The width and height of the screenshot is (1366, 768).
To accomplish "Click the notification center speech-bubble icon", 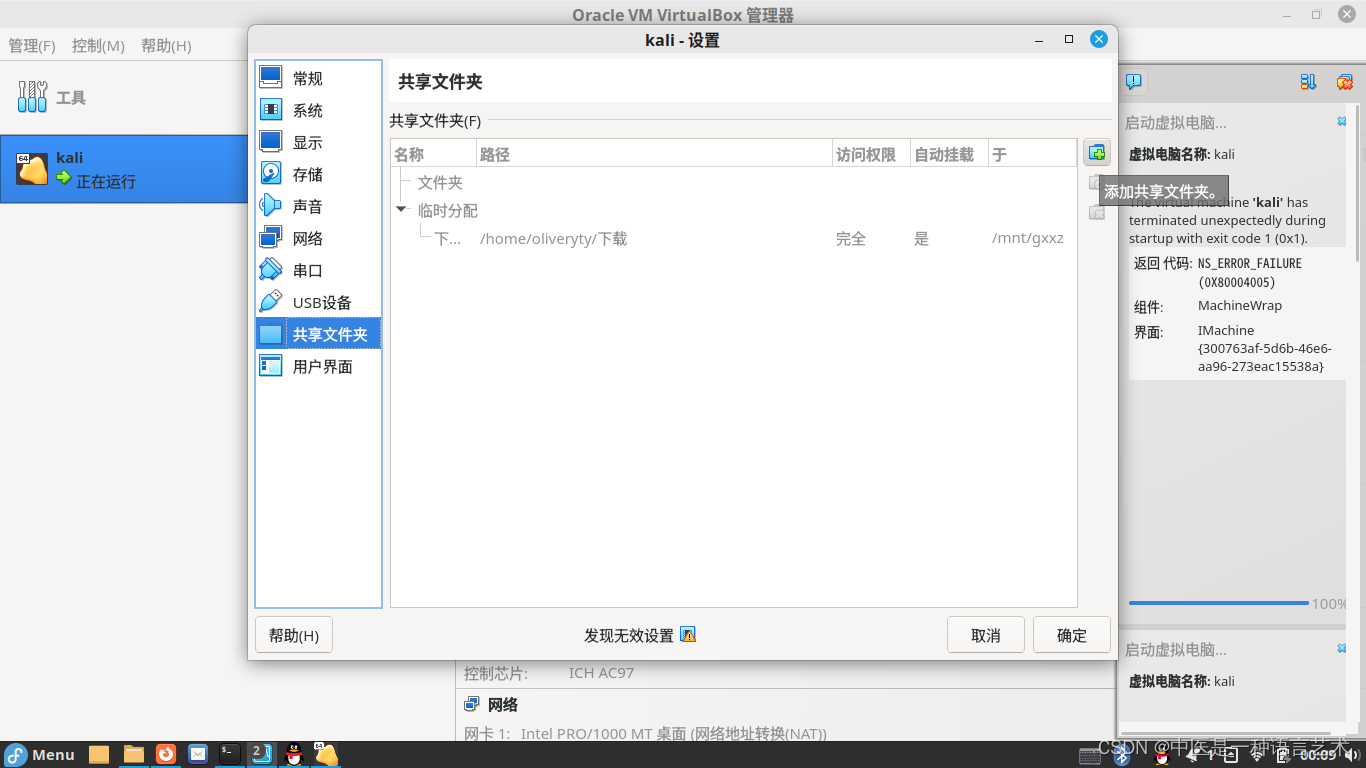I will click(1133, 82).
